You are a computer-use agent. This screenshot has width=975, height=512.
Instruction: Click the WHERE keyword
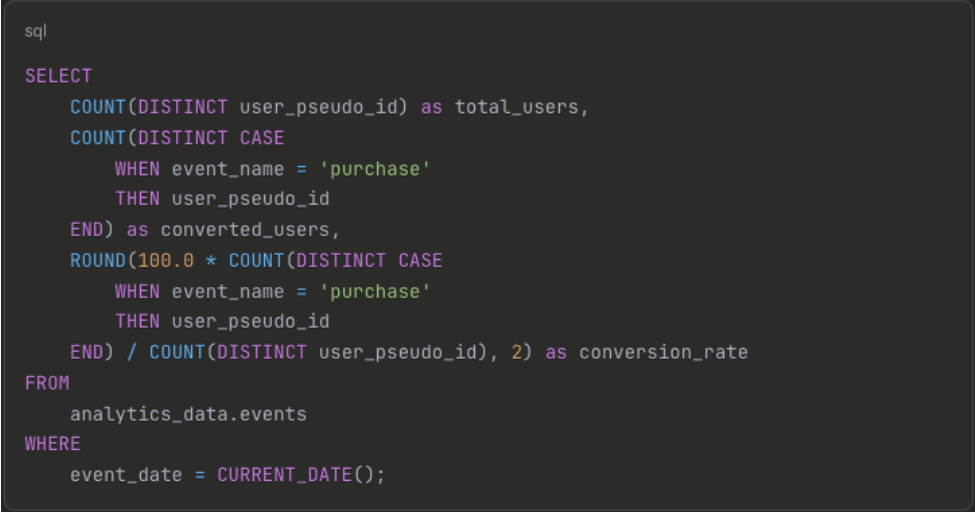tap(52, 443)
